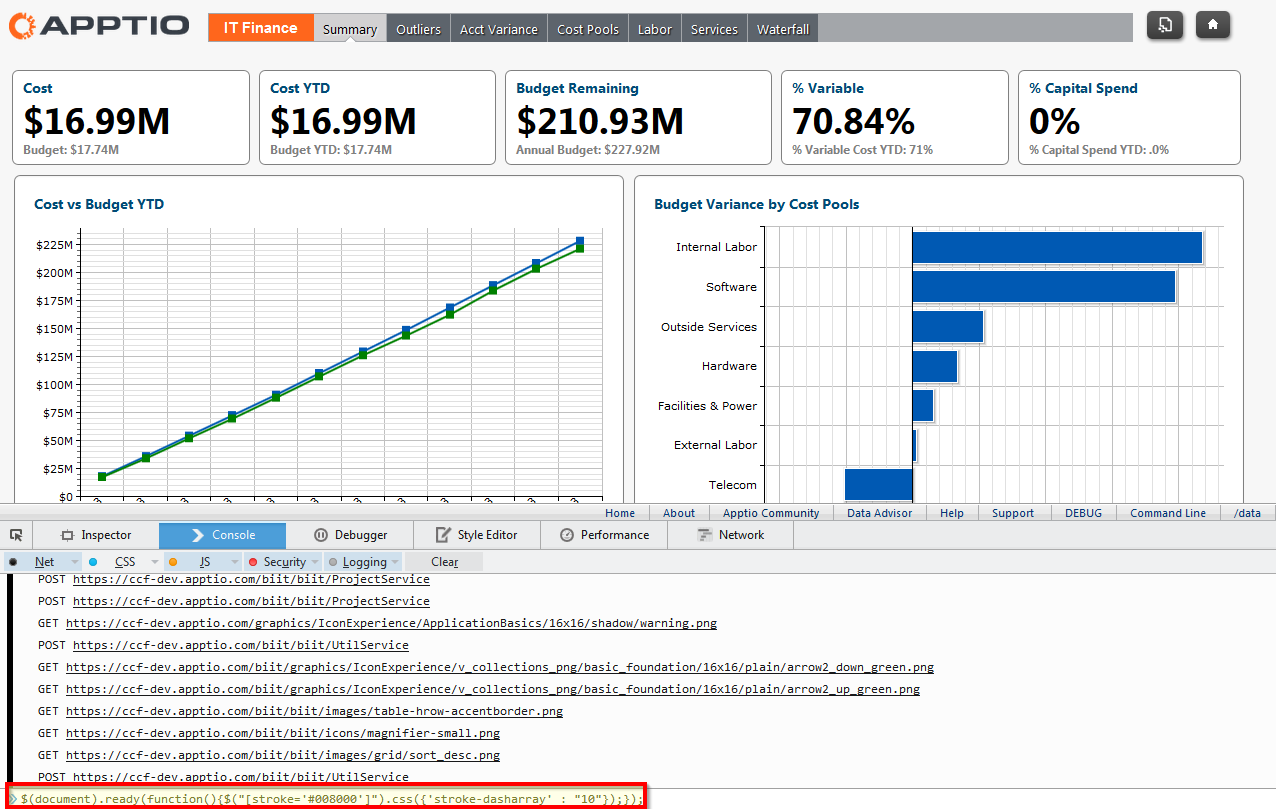This screenshot has width=1276, height=809.
Task: Toggle the CSS messages filter
Action: coord(125,561)
